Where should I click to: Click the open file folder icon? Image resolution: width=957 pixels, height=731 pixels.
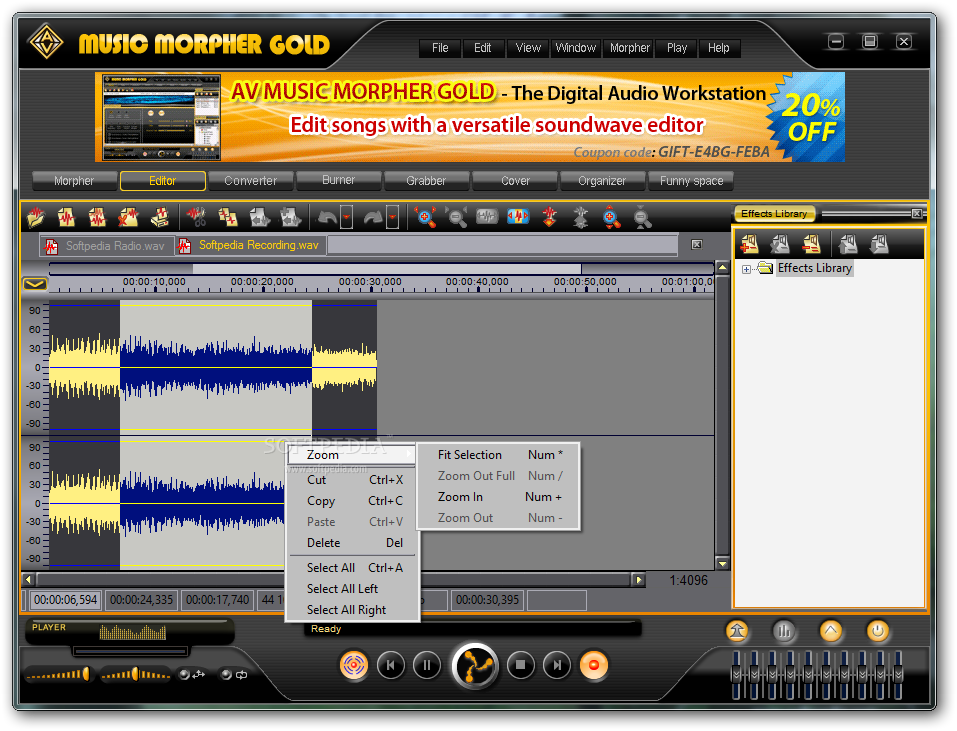pyautogui.click(x=36, y=217)
